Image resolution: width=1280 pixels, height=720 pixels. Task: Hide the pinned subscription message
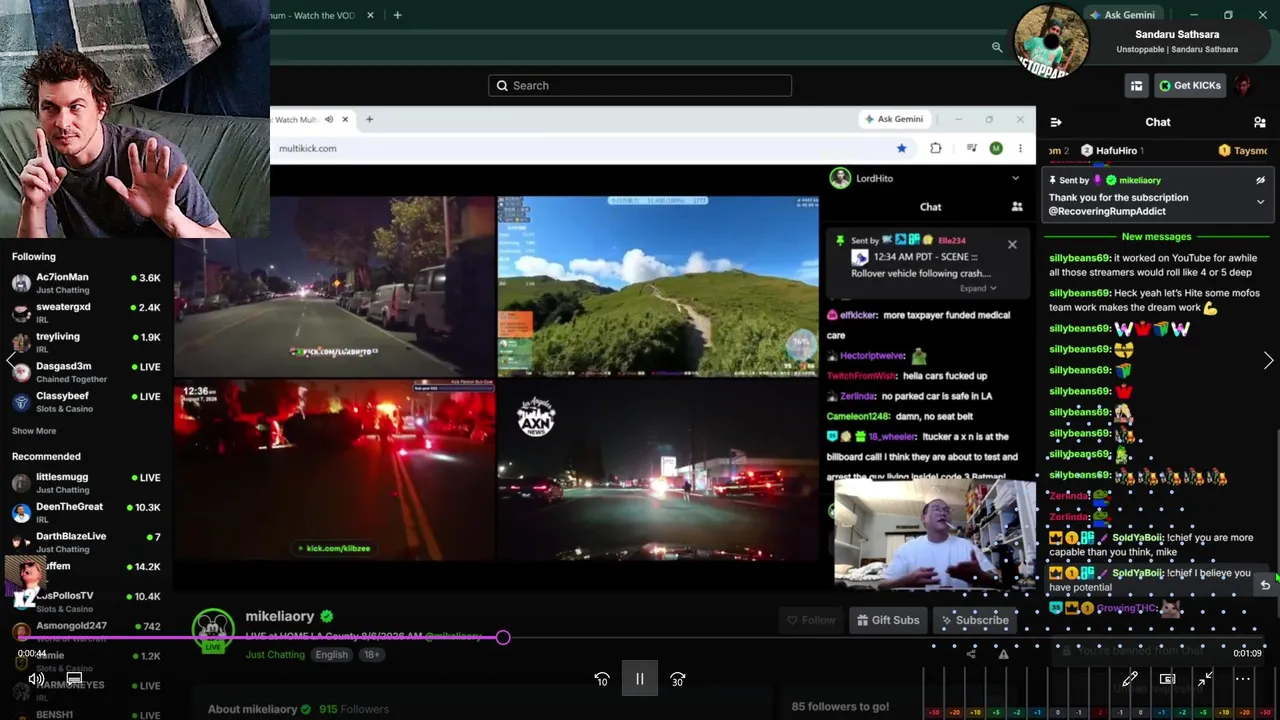point(1260,180)
